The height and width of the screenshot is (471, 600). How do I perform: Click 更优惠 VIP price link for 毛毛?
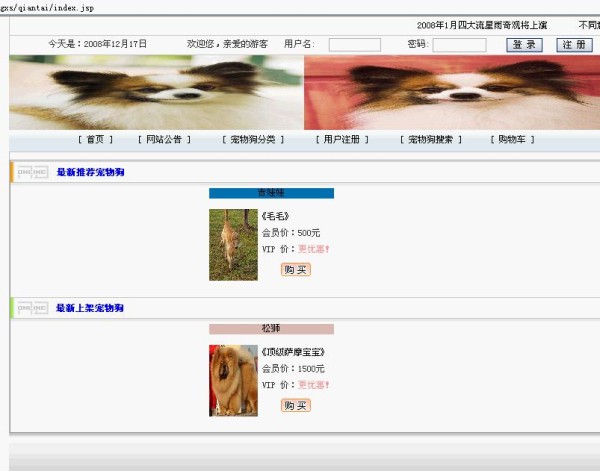coord(313,249)
